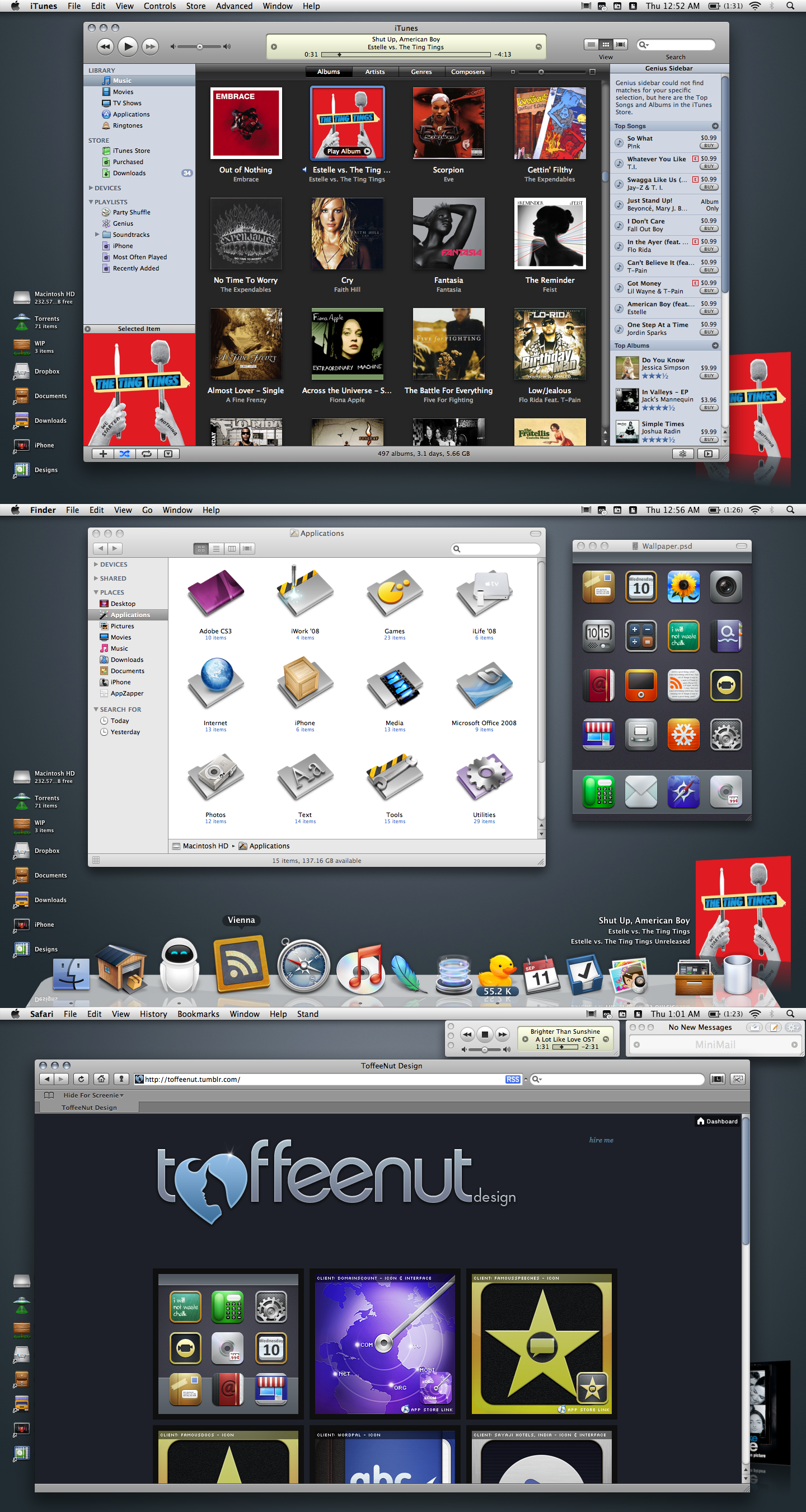Switch iTunes to cover flow view
The width and height of the screenshot is (806, 1512).
[x=621, y=45]
